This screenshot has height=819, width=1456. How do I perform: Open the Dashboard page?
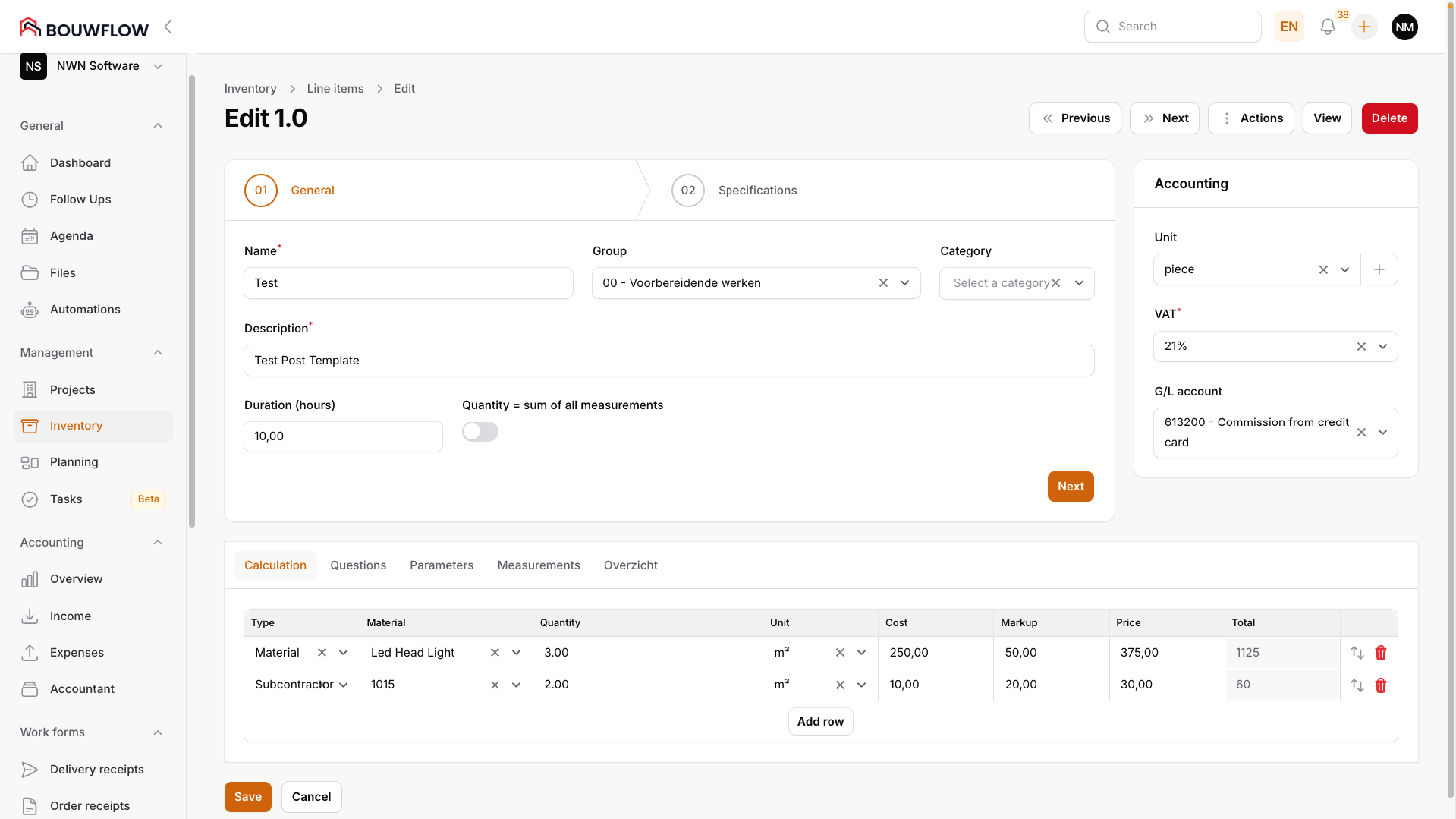[80, 162]
